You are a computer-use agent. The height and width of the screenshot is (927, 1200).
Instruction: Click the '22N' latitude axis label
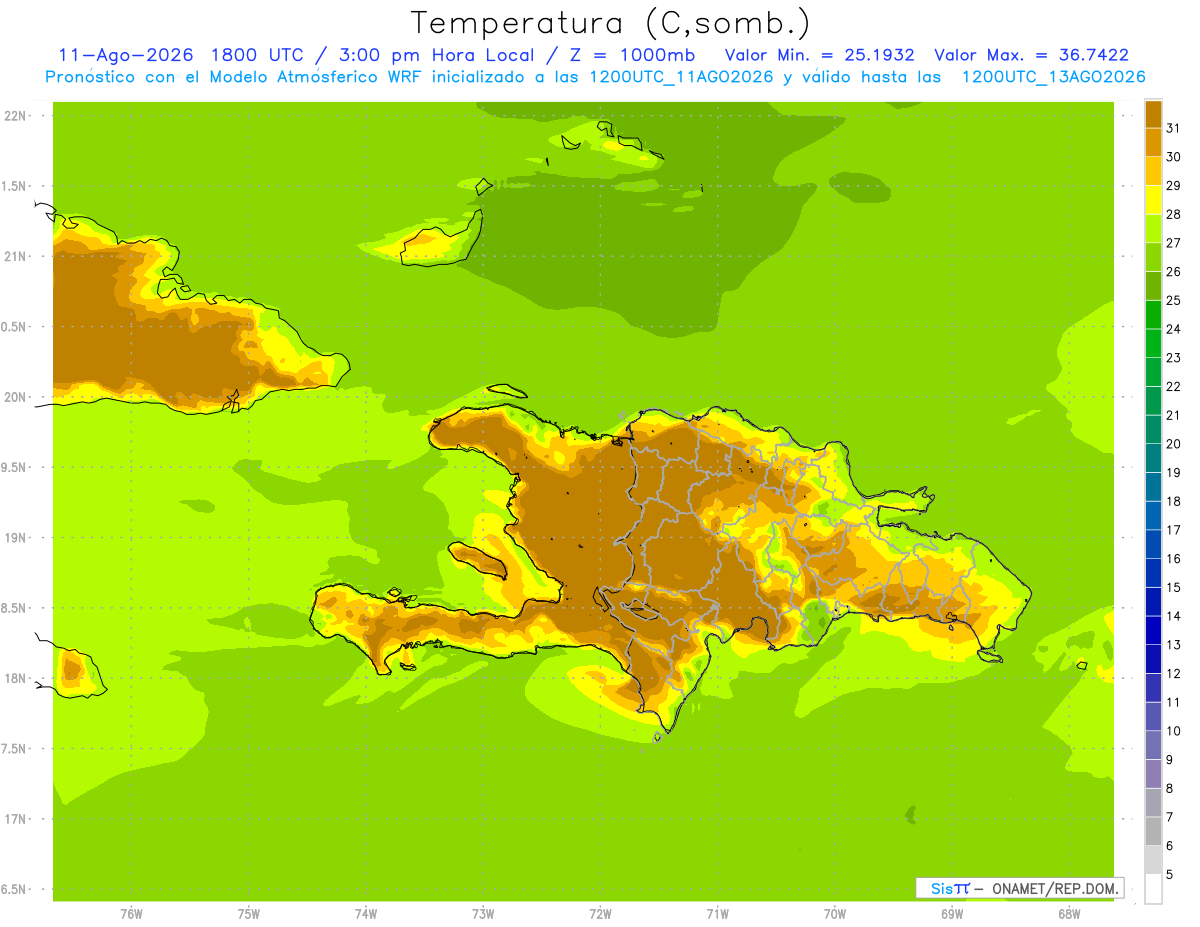[15, 116]
